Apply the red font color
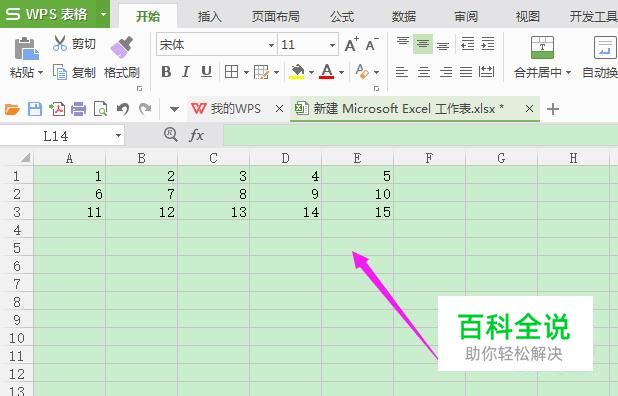Screen dimensions: 618x396 327,72
